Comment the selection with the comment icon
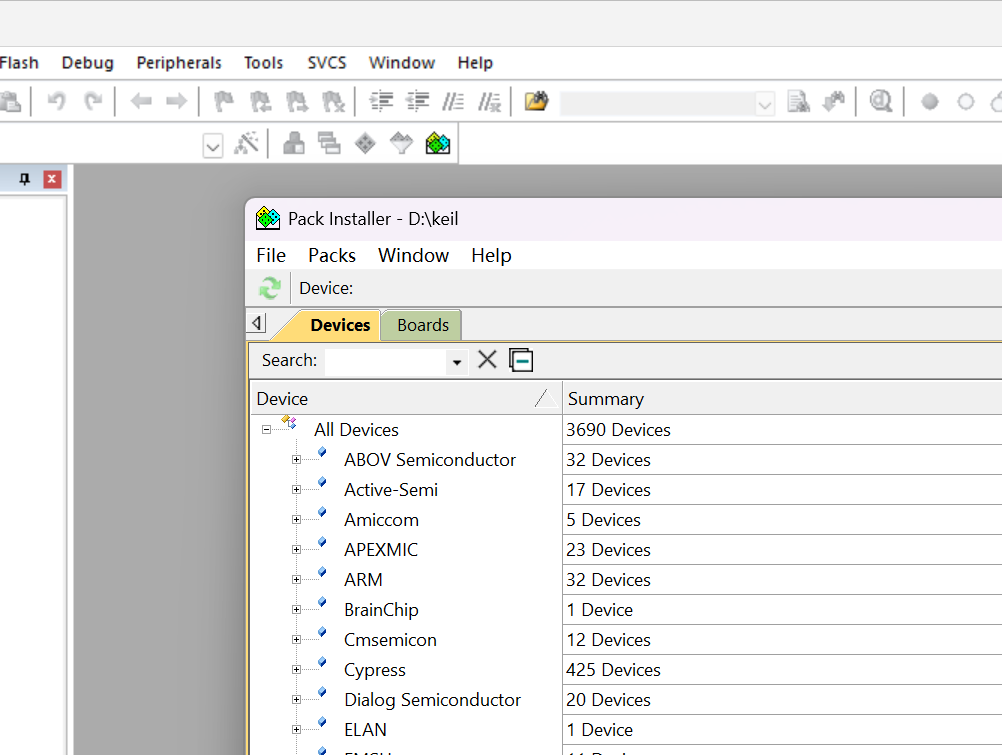 (x=454, y=101)
